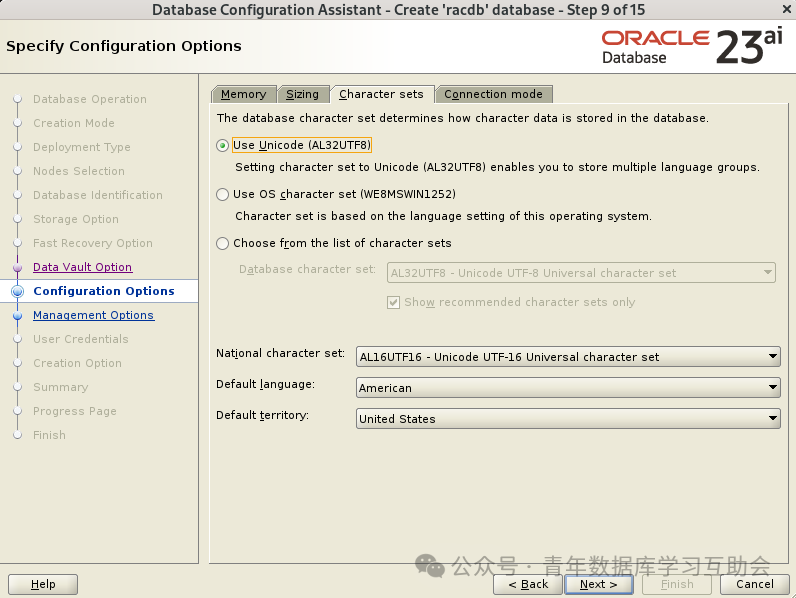Screen dimensions: 796x598
Task: Click the Data Vault Option step bullet icon
Action: [x=18, y=268]
